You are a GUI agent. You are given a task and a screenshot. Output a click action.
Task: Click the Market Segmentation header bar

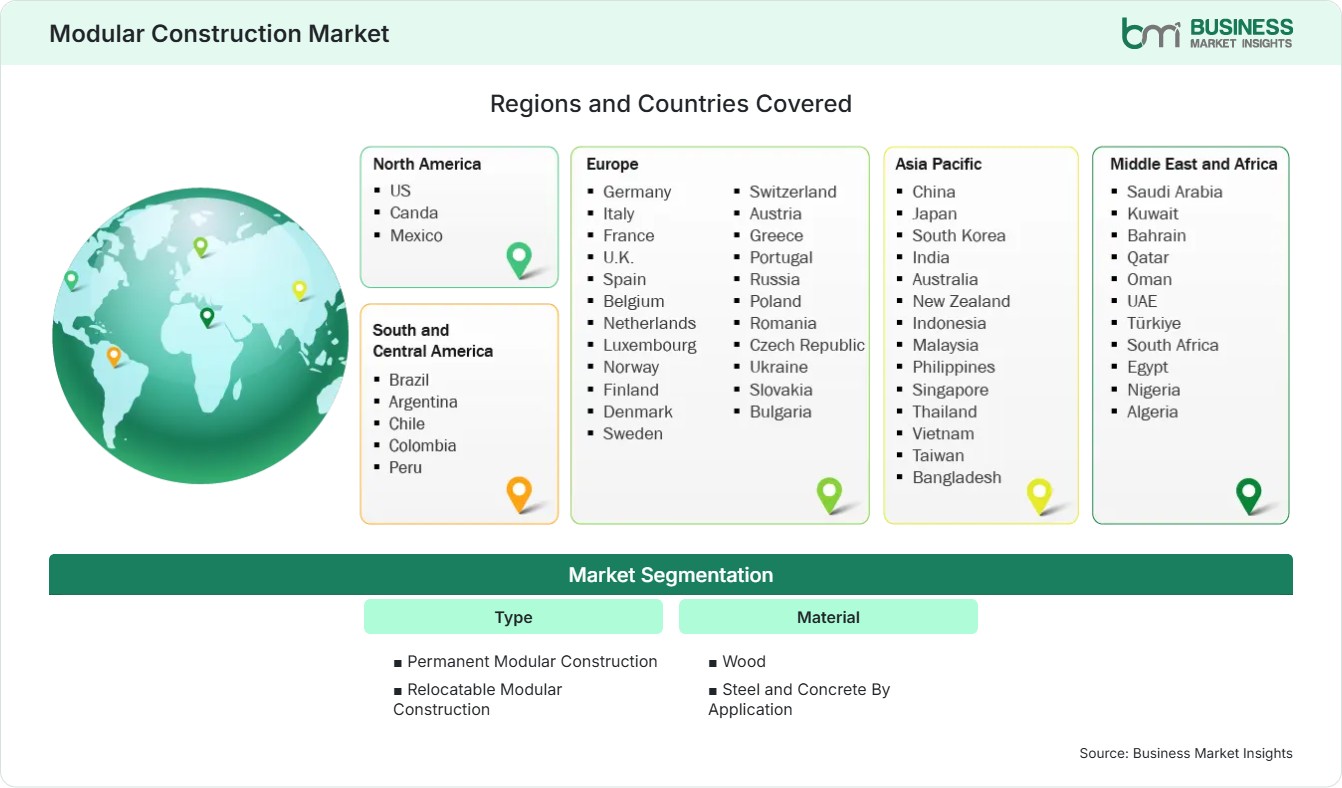[671, 575]
